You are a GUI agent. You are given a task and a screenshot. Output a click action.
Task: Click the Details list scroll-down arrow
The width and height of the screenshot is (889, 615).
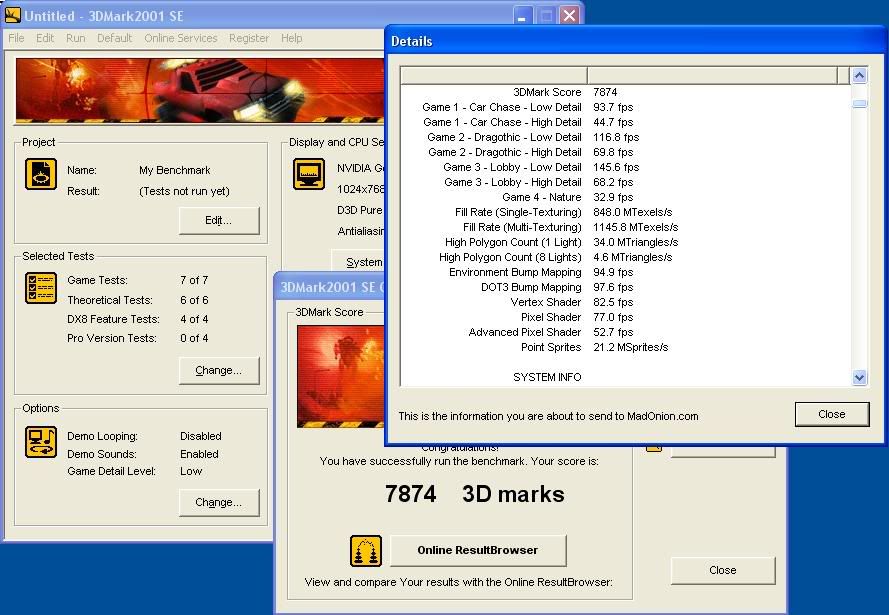859,378
